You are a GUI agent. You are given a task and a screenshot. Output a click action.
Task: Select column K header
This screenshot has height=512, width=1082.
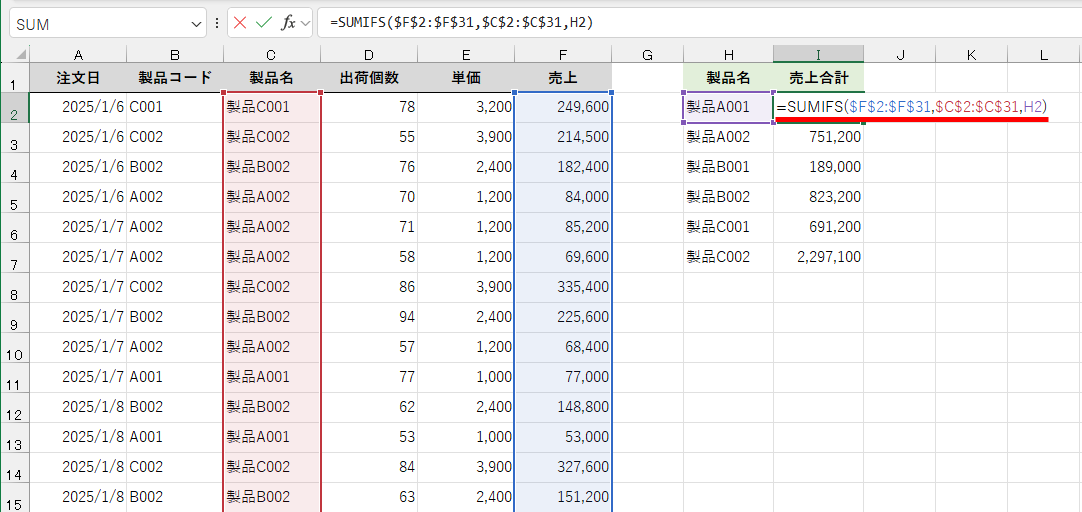coord(971,55)
